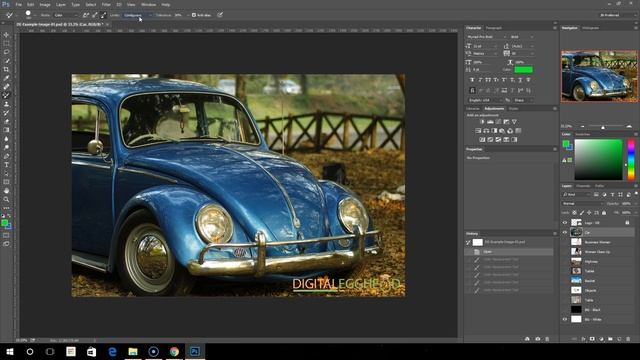Click lock all padlock in Layers panel
Screen dimensions: 640x360
(x=604, y=213)
